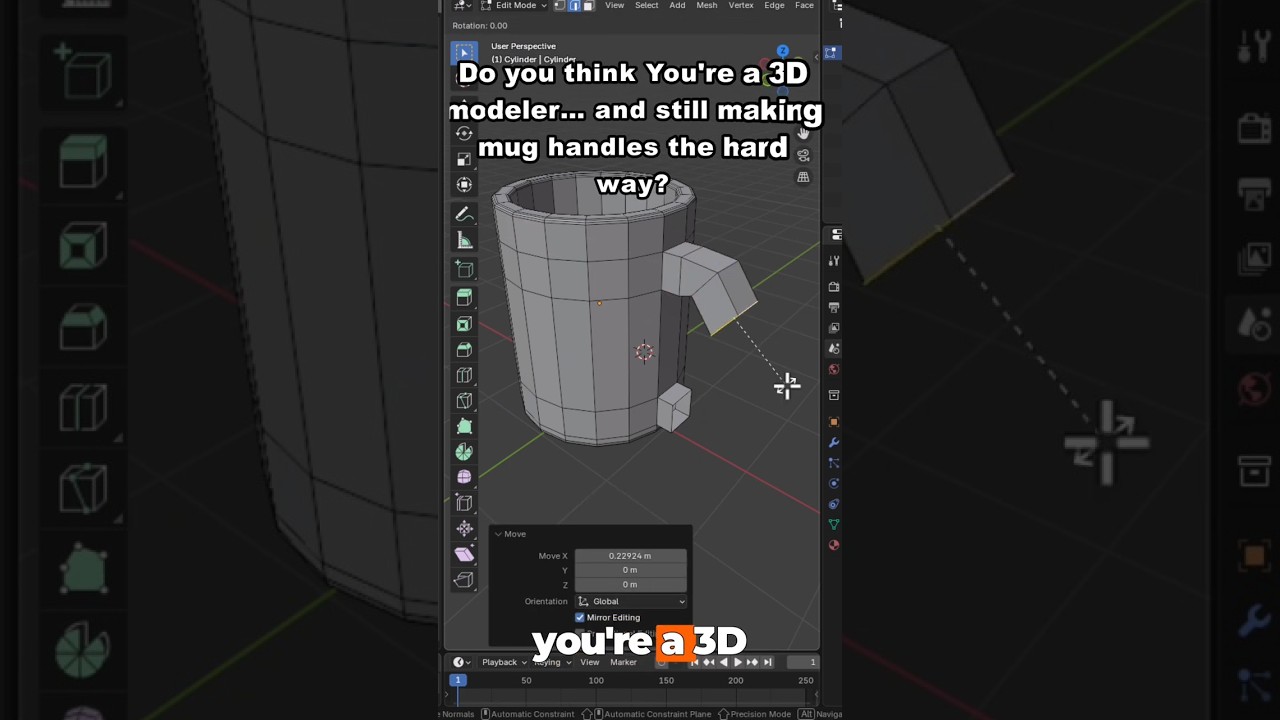Enable face select mode
This screenshot has width=1280, height=720.
click(588, 6)
